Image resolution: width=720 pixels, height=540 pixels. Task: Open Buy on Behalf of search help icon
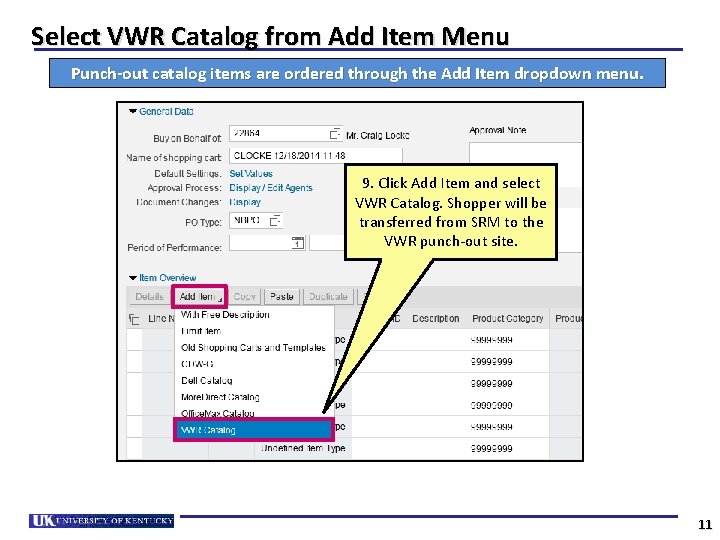click(335, 134)
